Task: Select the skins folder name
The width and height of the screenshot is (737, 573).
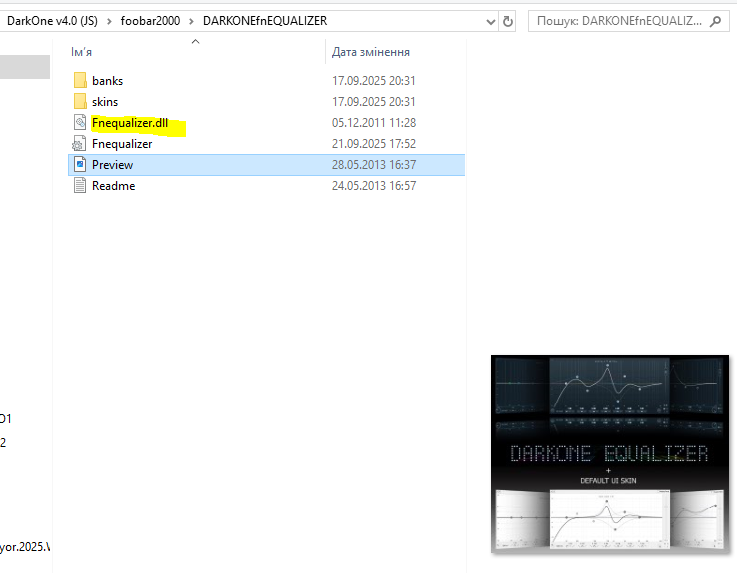Action: click(105, 102)
